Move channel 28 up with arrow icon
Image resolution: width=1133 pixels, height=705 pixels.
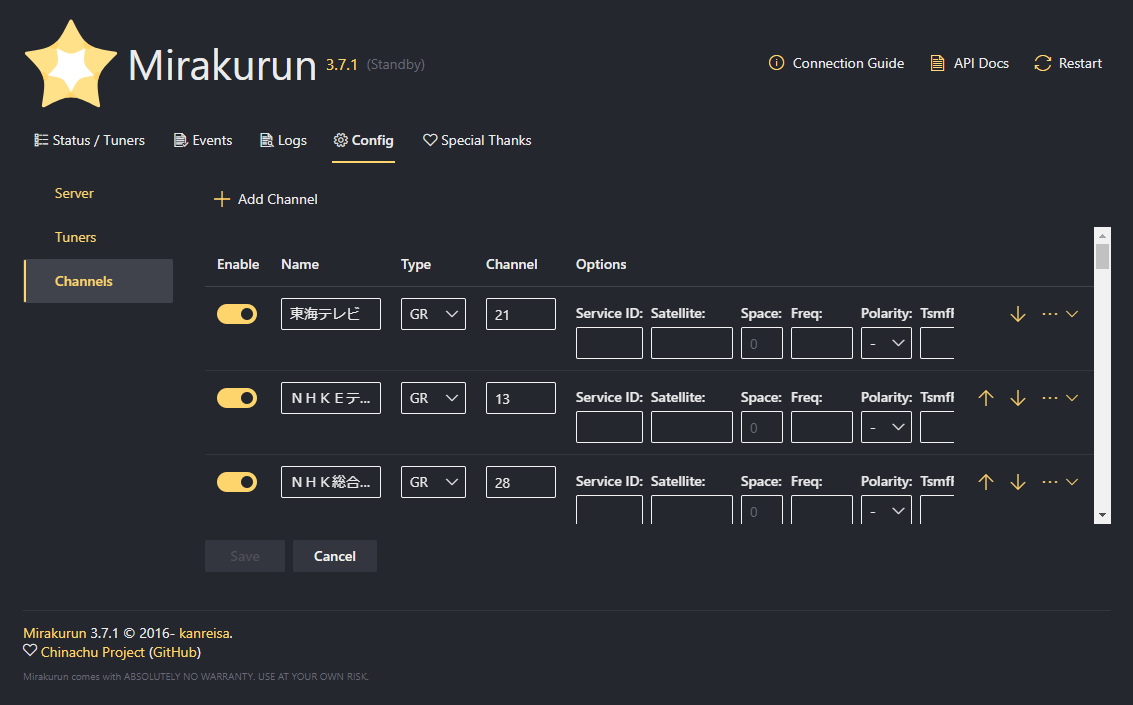[x=986, y=482]
